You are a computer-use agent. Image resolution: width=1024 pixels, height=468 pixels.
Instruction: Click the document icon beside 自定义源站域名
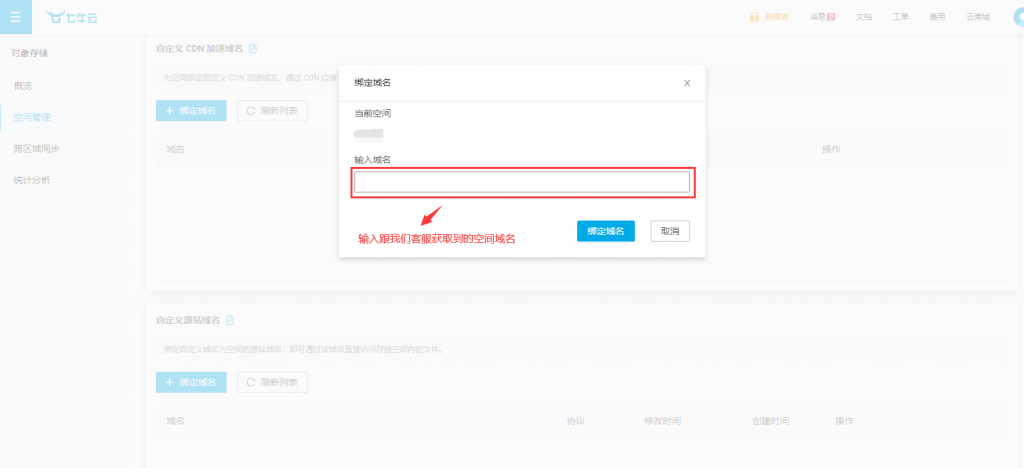coord(230,320)
